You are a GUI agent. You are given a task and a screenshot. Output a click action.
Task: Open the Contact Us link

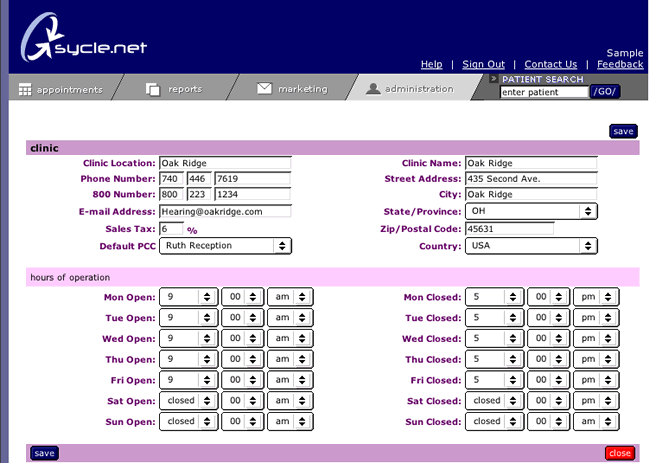(550, 64)
